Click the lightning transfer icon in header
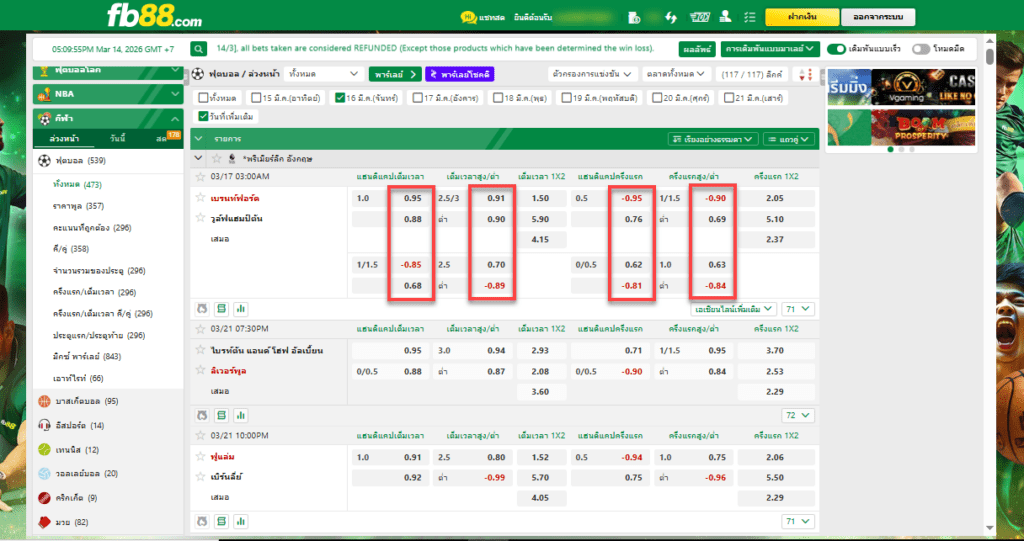Screen dimensions: 1024x541 [x=671, y=18]
